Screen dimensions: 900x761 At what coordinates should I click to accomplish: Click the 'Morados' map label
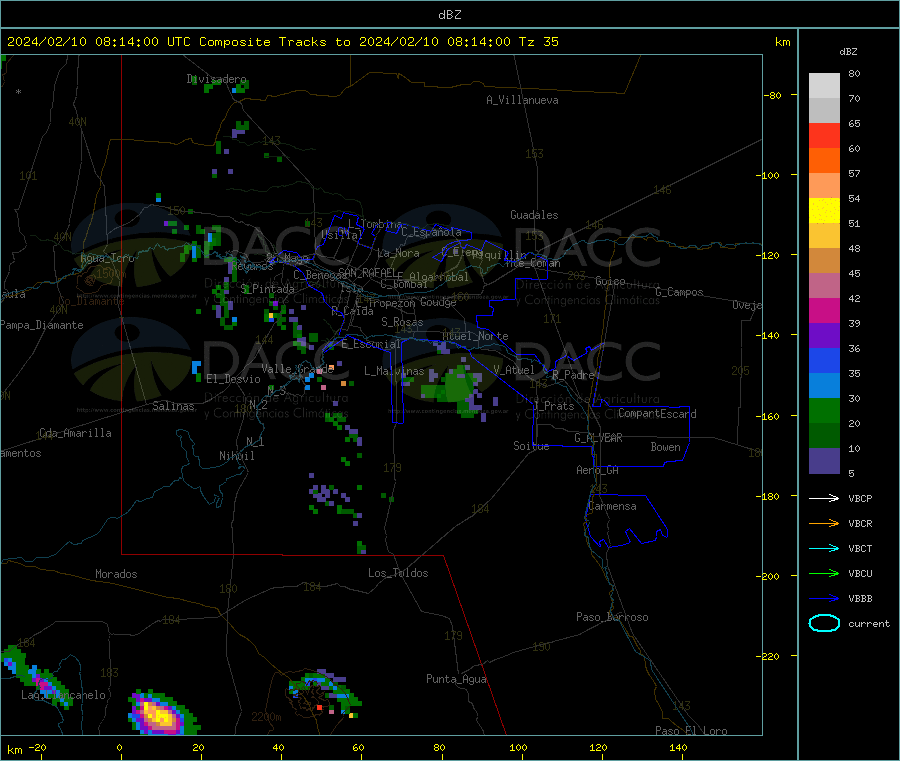coord(116,574)
